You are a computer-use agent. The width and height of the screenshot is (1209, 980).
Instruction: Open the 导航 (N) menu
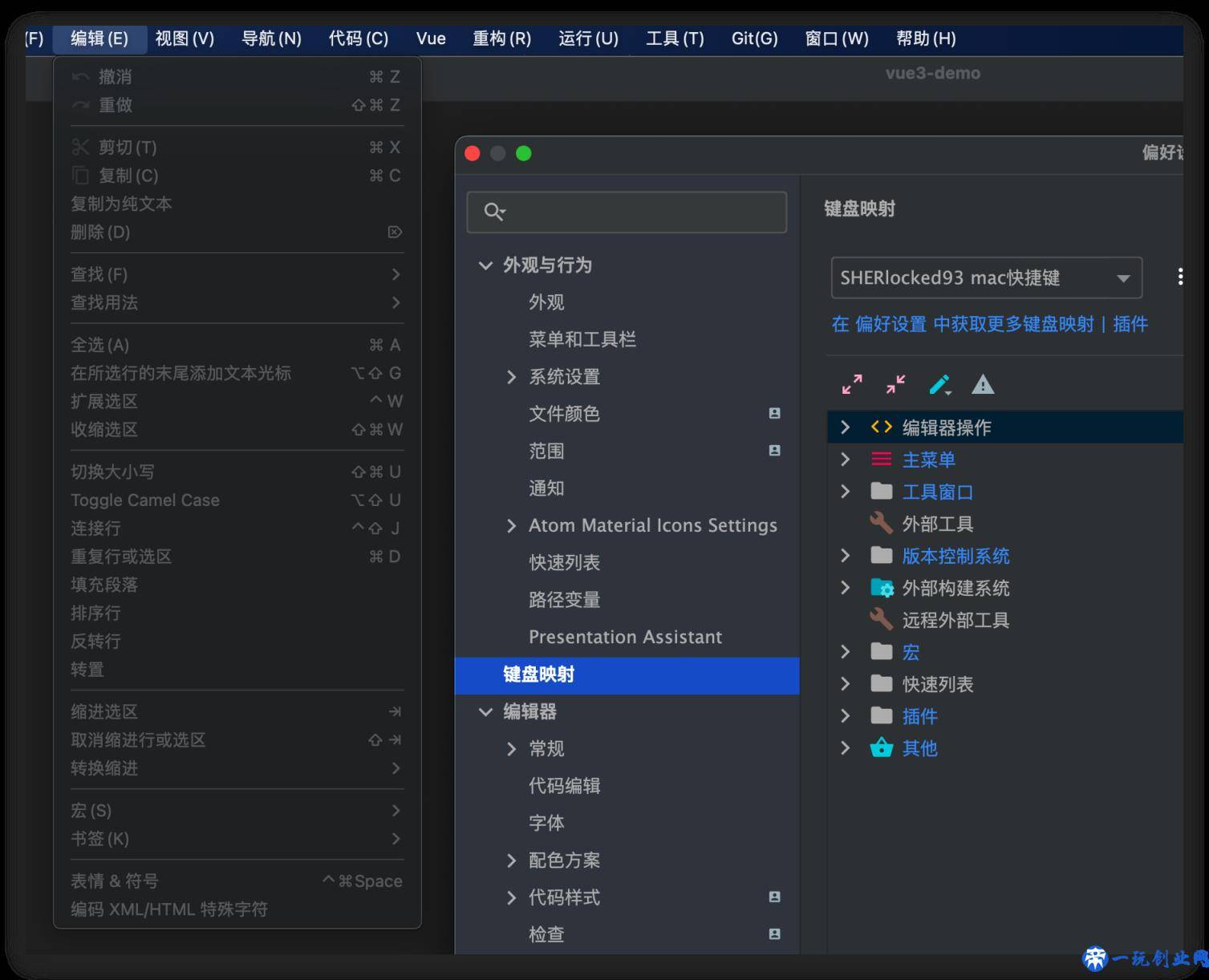pos(272,38)
